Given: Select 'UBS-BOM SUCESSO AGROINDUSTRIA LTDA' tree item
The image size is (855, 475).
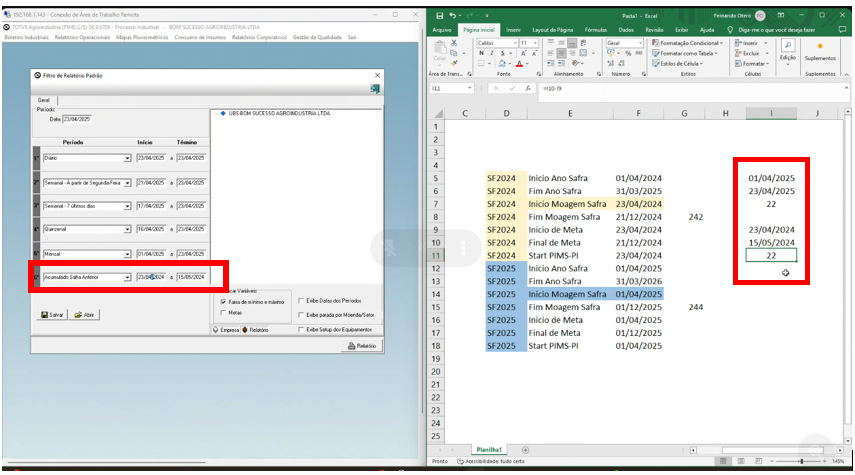Looking at the screenshot, I should click(279, 113).
